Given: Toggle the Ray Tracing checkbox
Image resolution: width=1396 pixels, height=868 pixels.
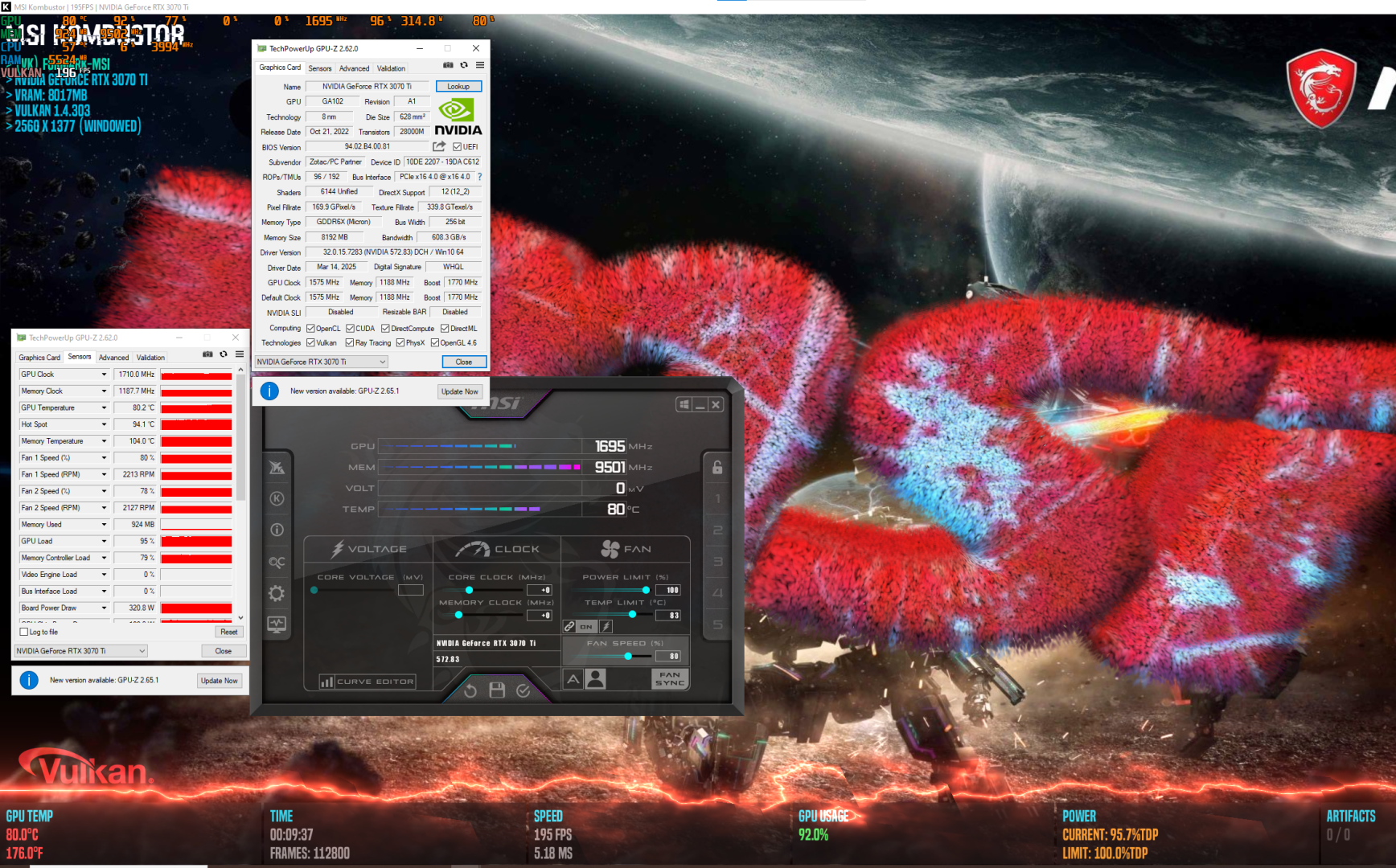Looking at the screenshot, I should 350,342.
